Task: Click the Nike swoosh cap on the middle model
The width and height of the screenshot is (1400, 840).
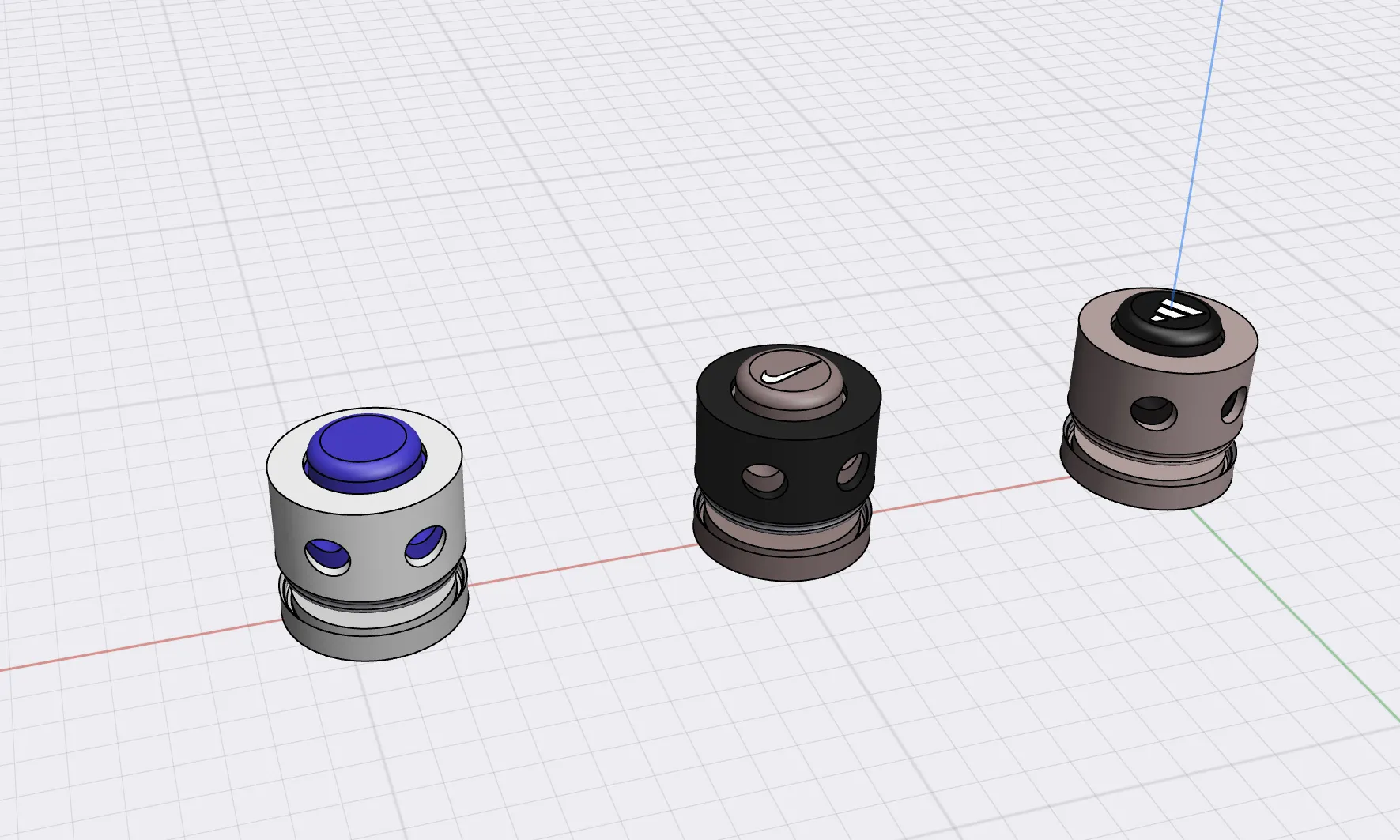Action: [788, 382]
